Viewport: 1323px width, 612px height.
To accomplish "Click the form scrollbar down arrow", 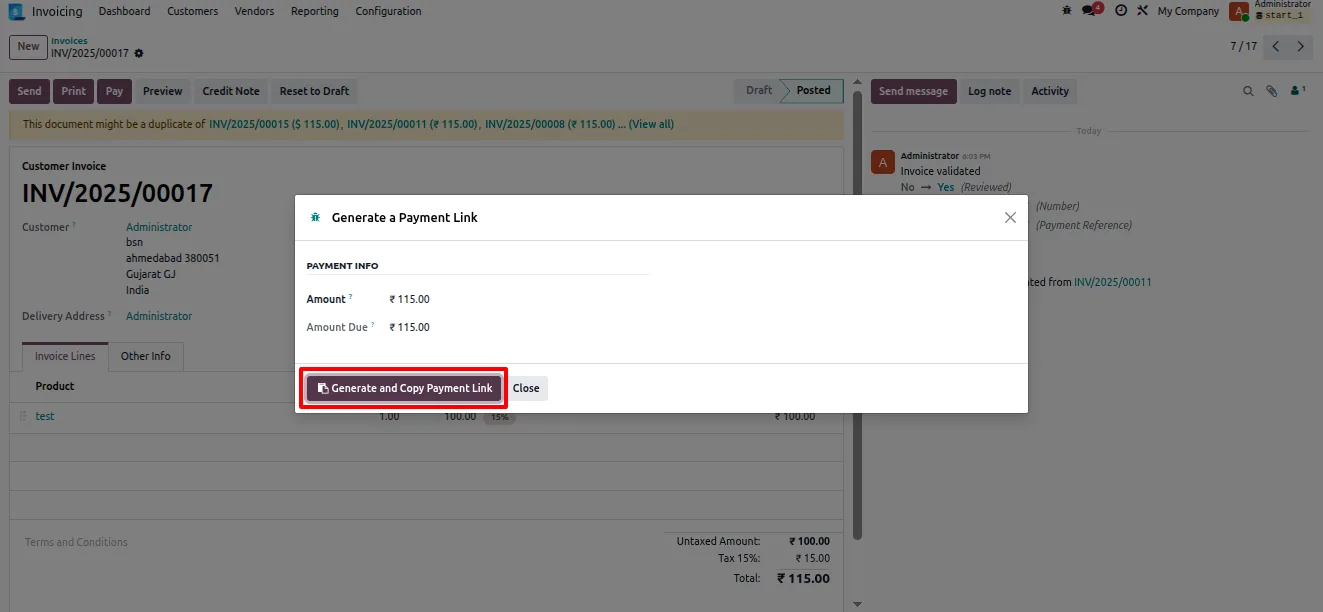I will pyautogui.click(x=857, y=604).
